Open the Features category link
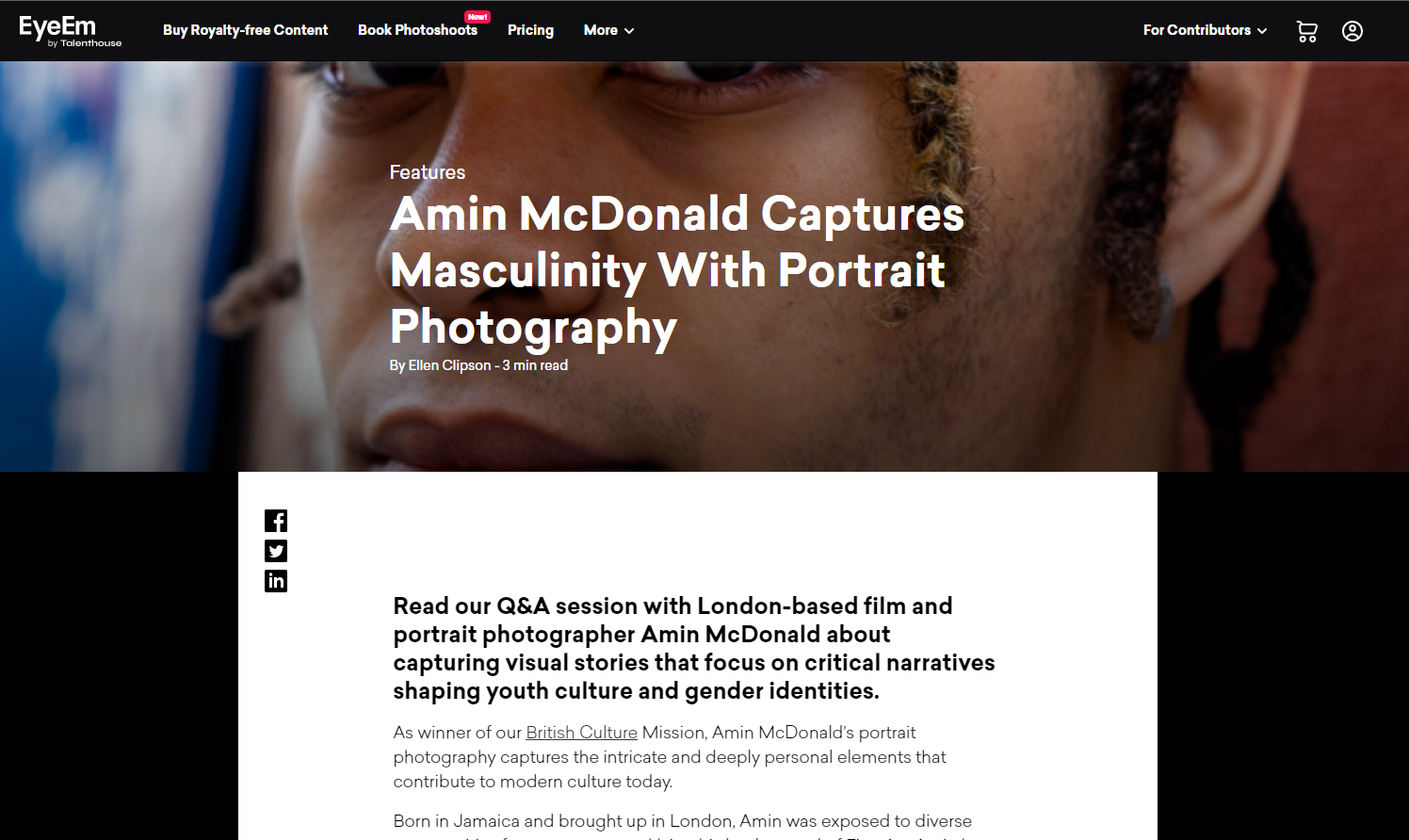The height and width of the screenshot is (840, 1409). tap(428, 172)
